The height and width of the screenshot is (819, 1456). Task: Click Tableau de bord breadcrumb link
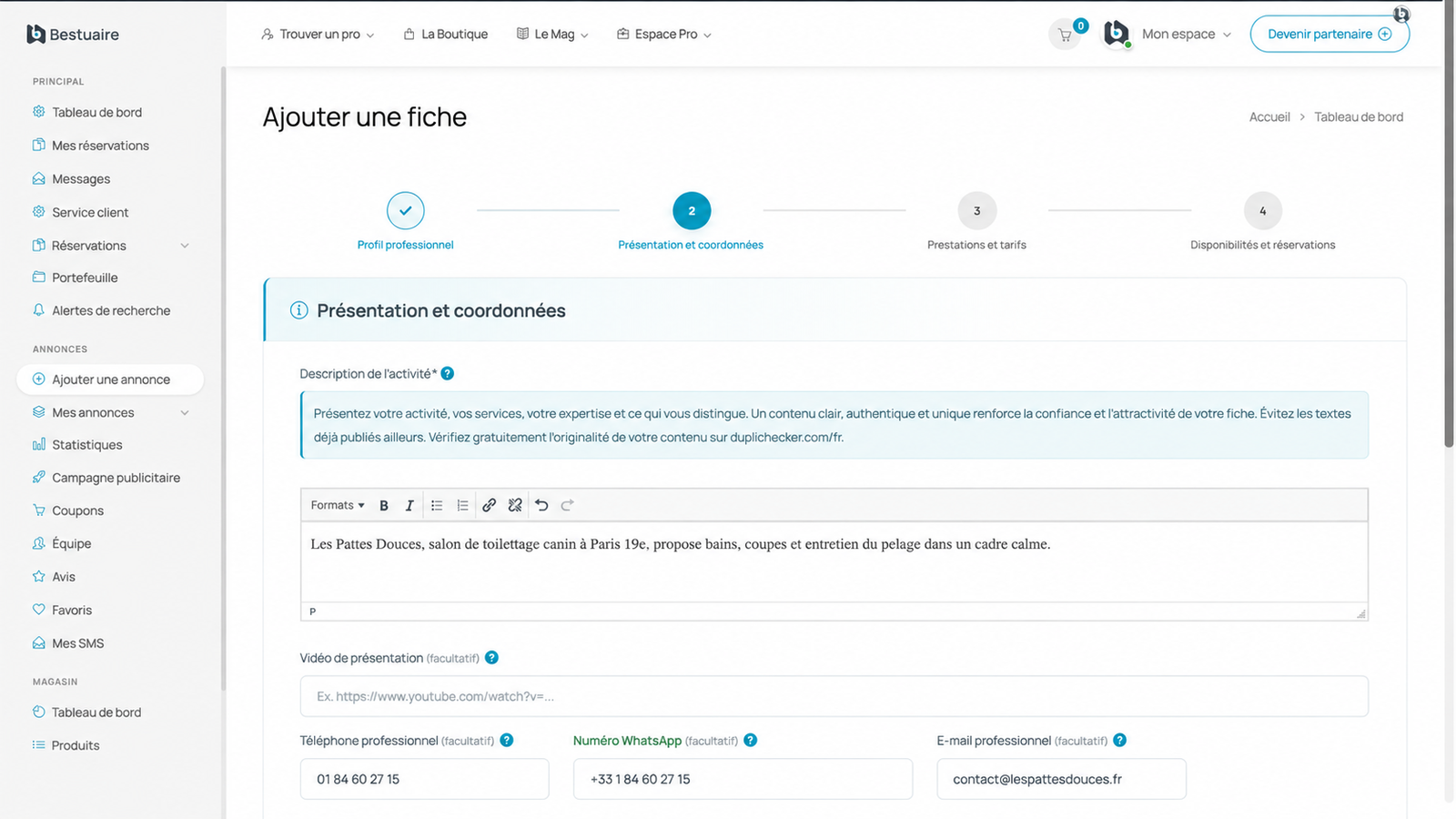coord(1359,117)
